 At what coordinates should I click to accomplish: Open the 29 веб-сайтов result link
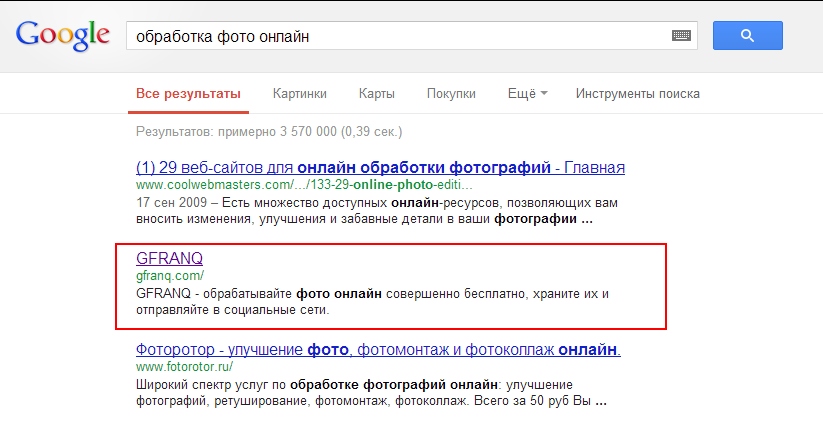(380, 167)
